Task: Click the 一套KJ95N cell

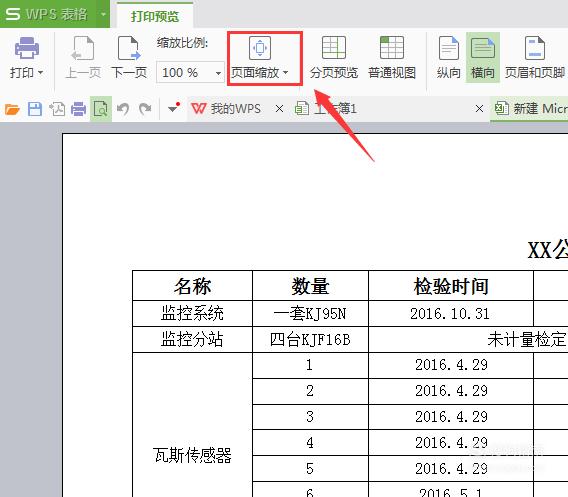Action: point(310,313)
